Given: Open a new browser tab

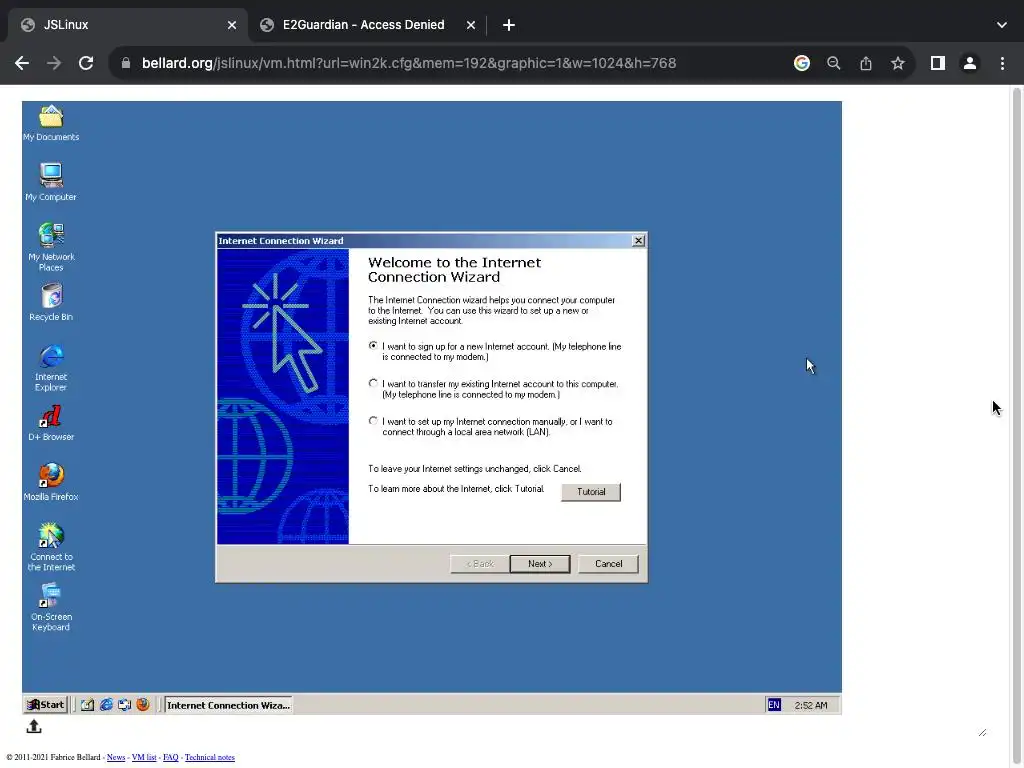Looking at the screenshot, I should click(509, 25).
